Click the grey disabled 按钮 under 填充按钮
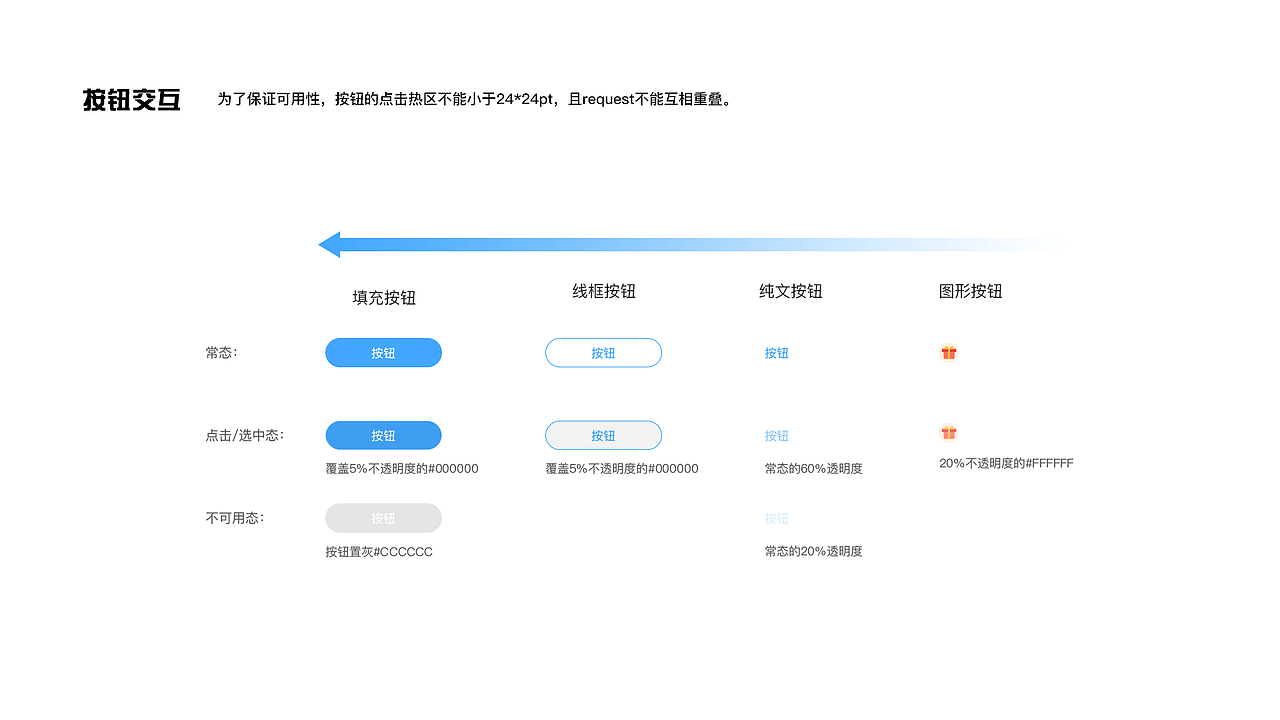 [x=383, y=517]
